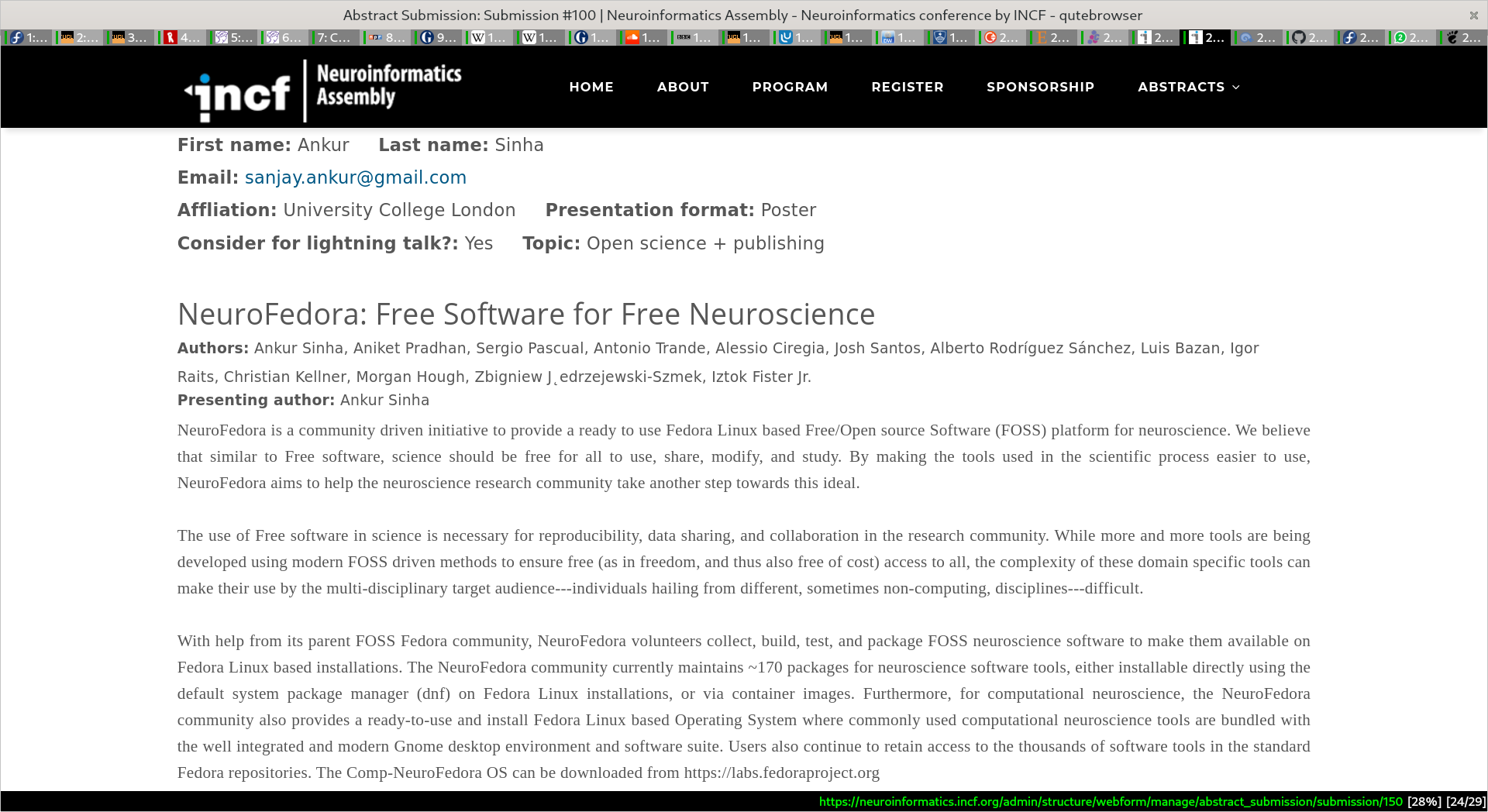
Task: Open the ABOUT page
Action: coord(683,87)
